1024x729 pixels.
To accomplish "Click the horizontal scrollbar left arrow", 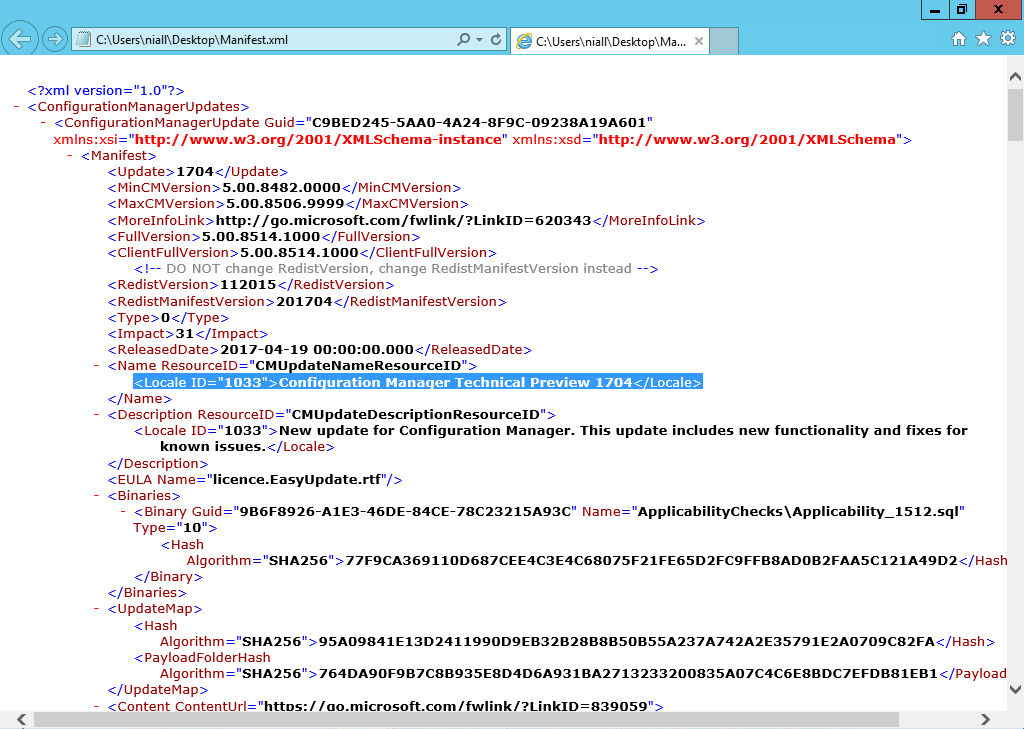I will pos(21,719).
